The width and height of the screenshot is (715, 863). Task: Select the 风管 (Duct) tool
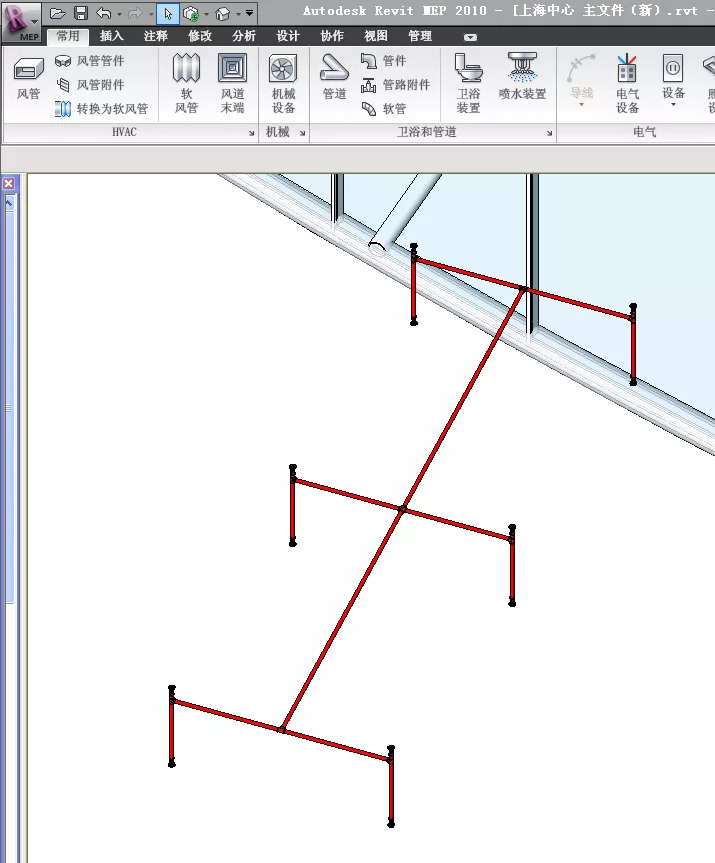click(28, 79)
